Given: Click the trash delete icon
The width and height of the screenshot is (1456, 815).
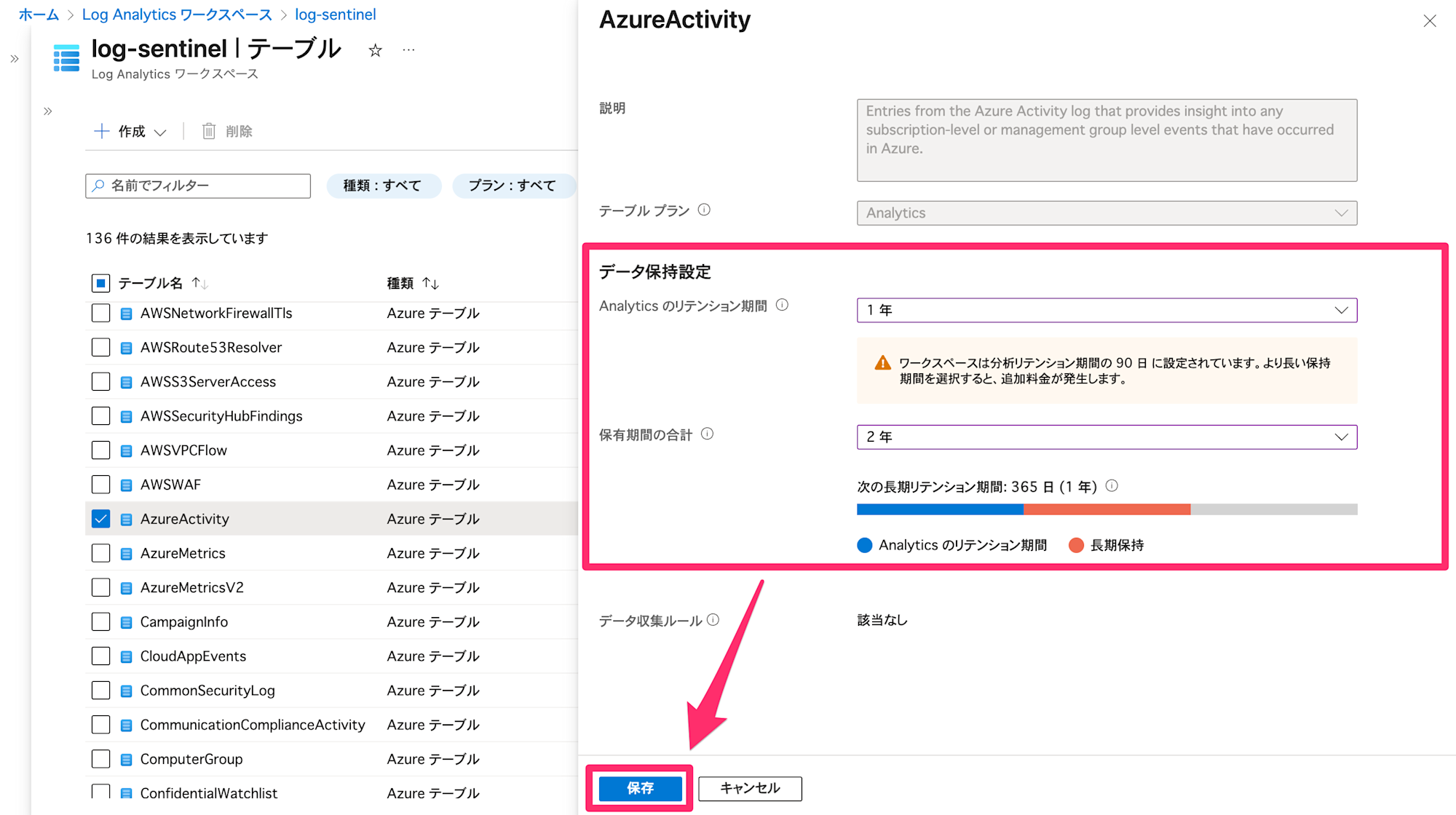Looking at the screenshot, I should tap(209, 131).
